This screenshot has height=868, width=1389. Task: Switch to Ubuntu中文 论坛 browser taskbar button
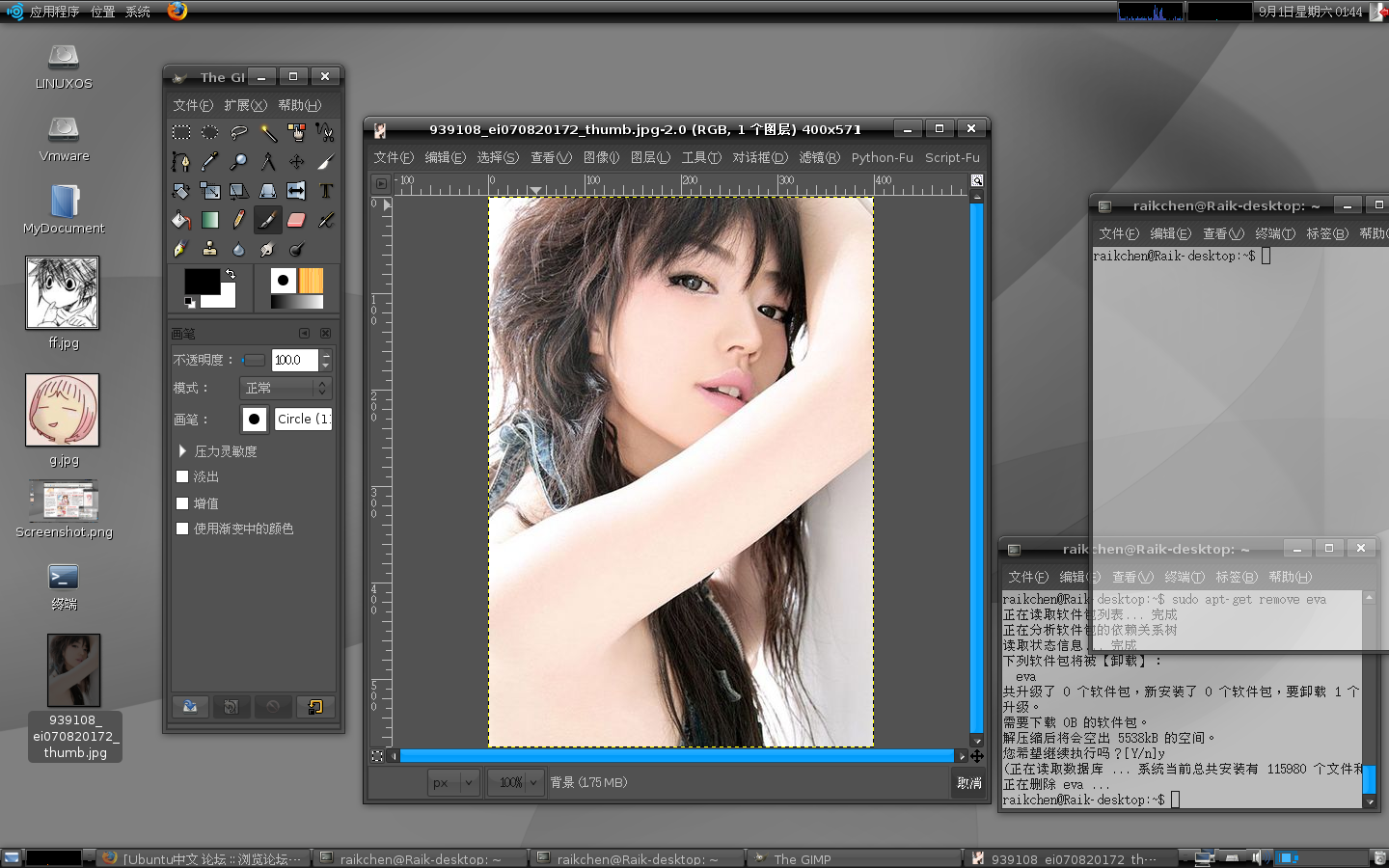pos(204,858)
